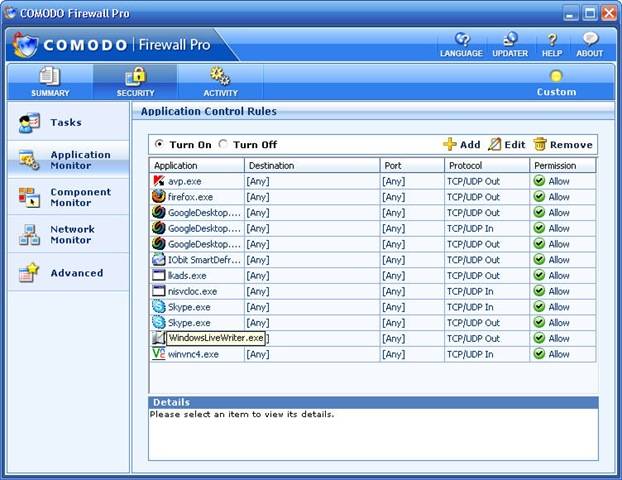Open Tasks in the sidebar
Image resolution: width=622 pixels, height=480 pixels.
pyautogui.click(x=68, y=122)
